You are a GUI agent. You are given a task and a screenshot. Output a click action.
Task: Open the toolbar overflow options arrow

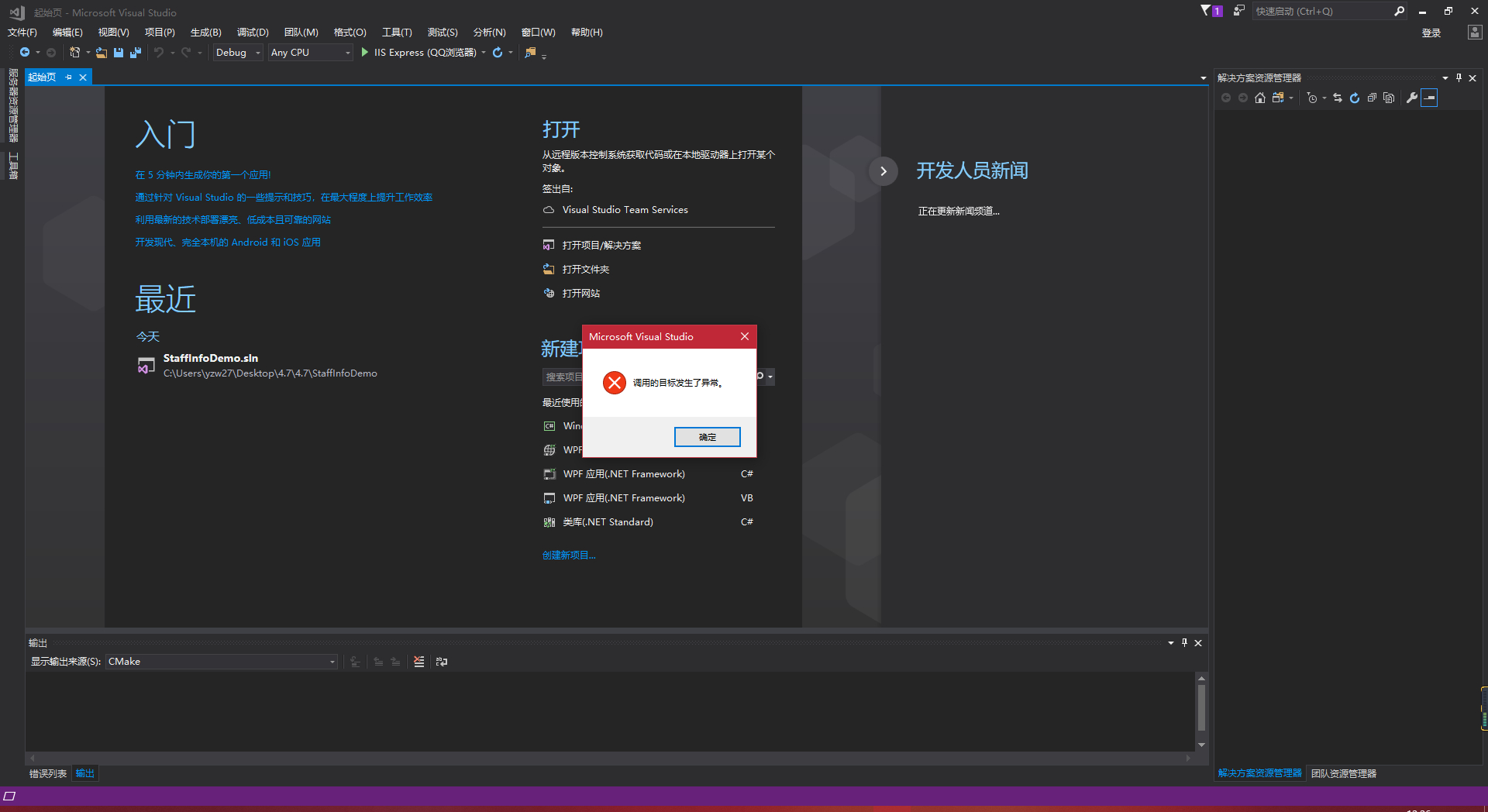point(544,57)
